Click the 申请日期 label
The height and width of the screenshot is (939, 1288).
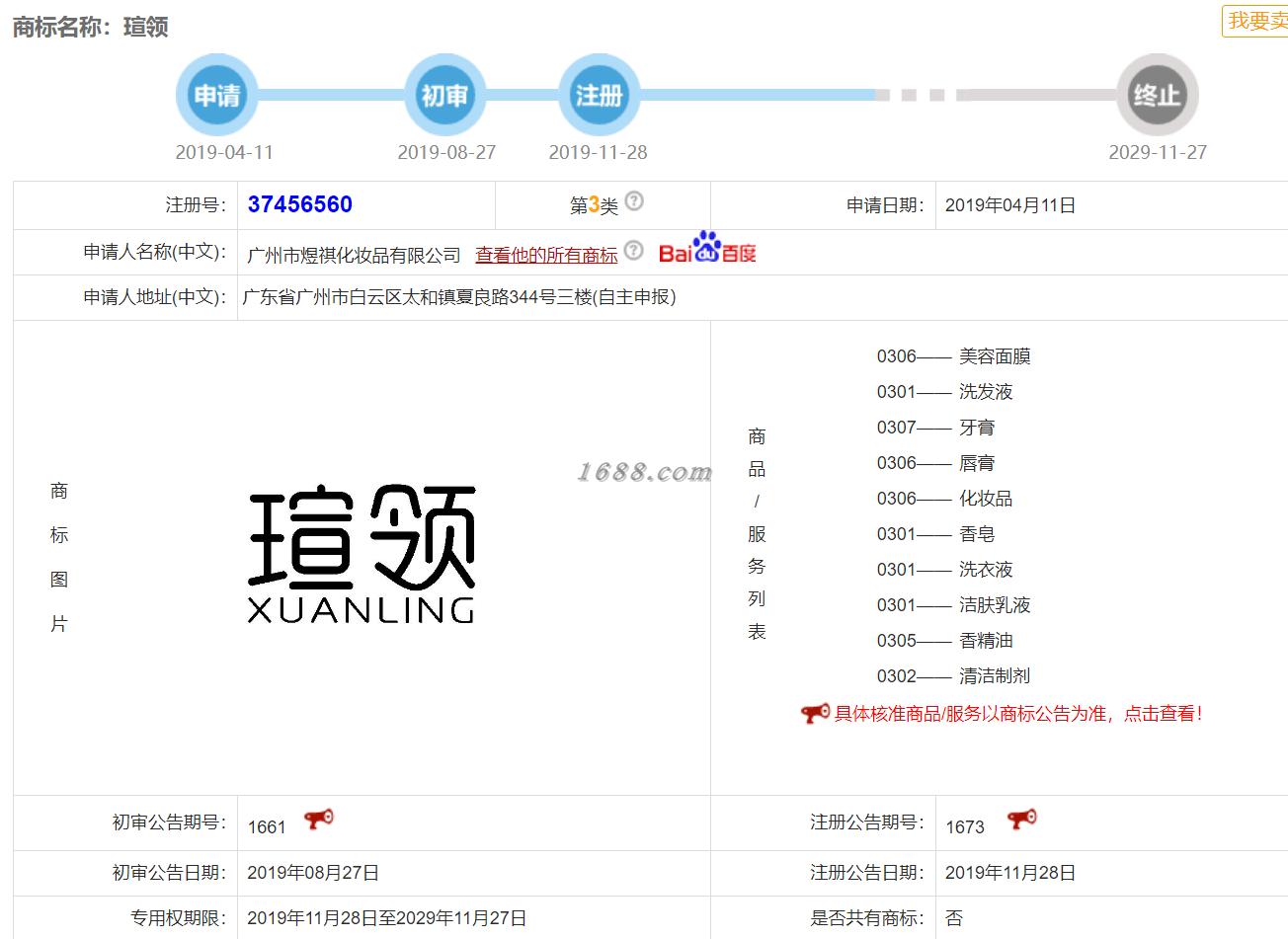coord(885,205)
